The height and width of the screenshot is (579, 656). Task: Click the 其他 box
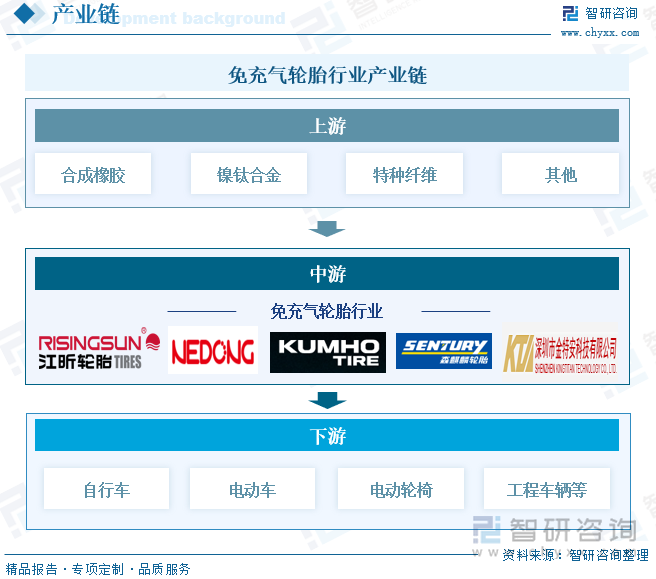click(x=561, y=174)
